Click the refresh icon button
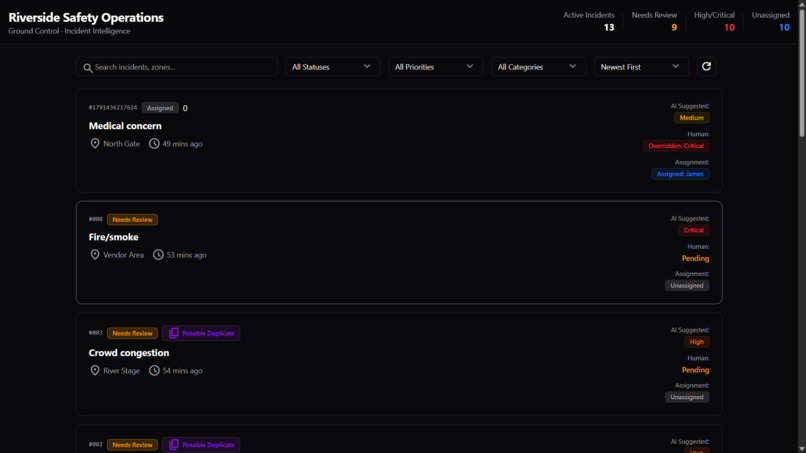806x453 pixels. click(x=706, y=66)
